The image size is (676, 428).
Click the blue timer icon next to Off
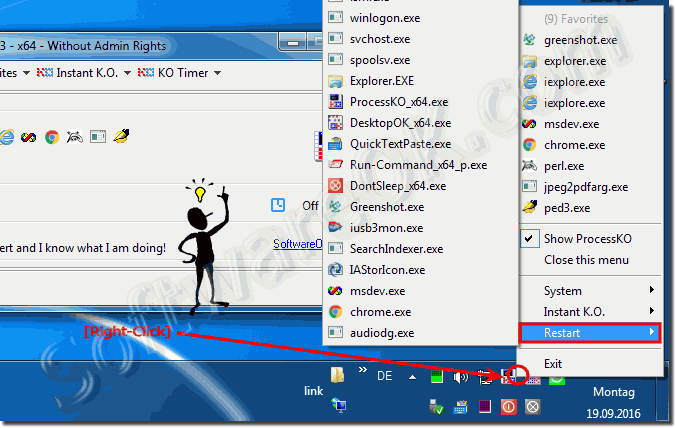pos(278,205)
